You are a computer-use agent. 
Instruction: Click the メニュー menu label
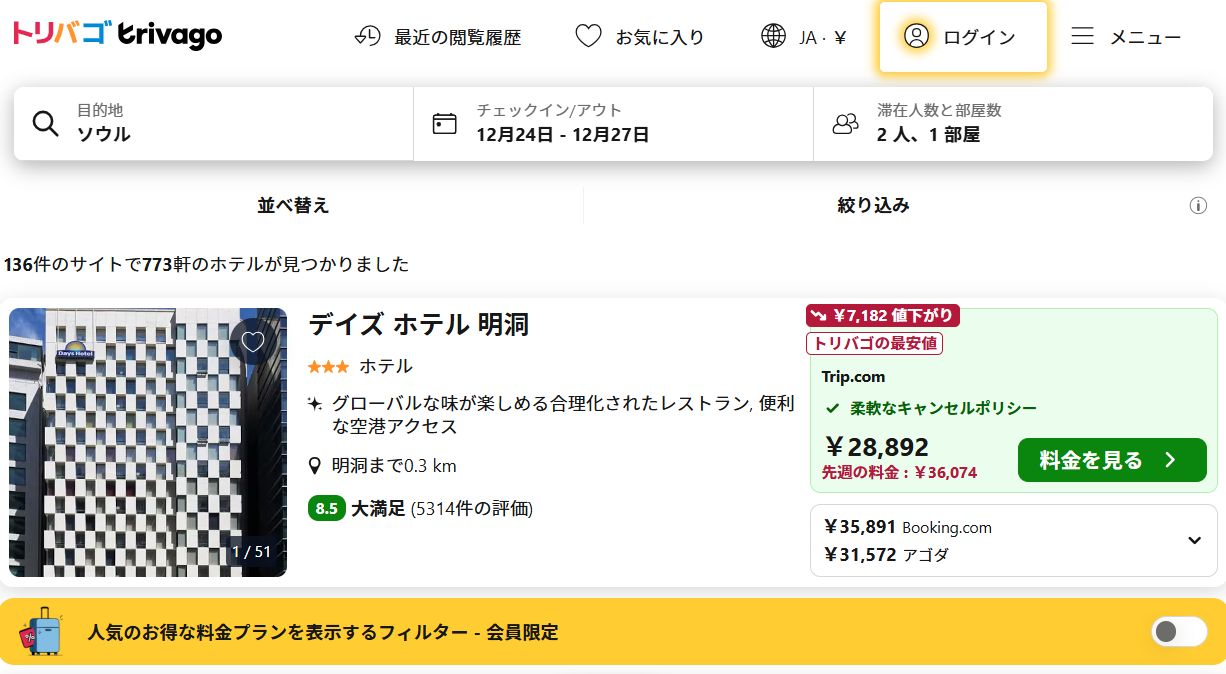(1145, 38)
